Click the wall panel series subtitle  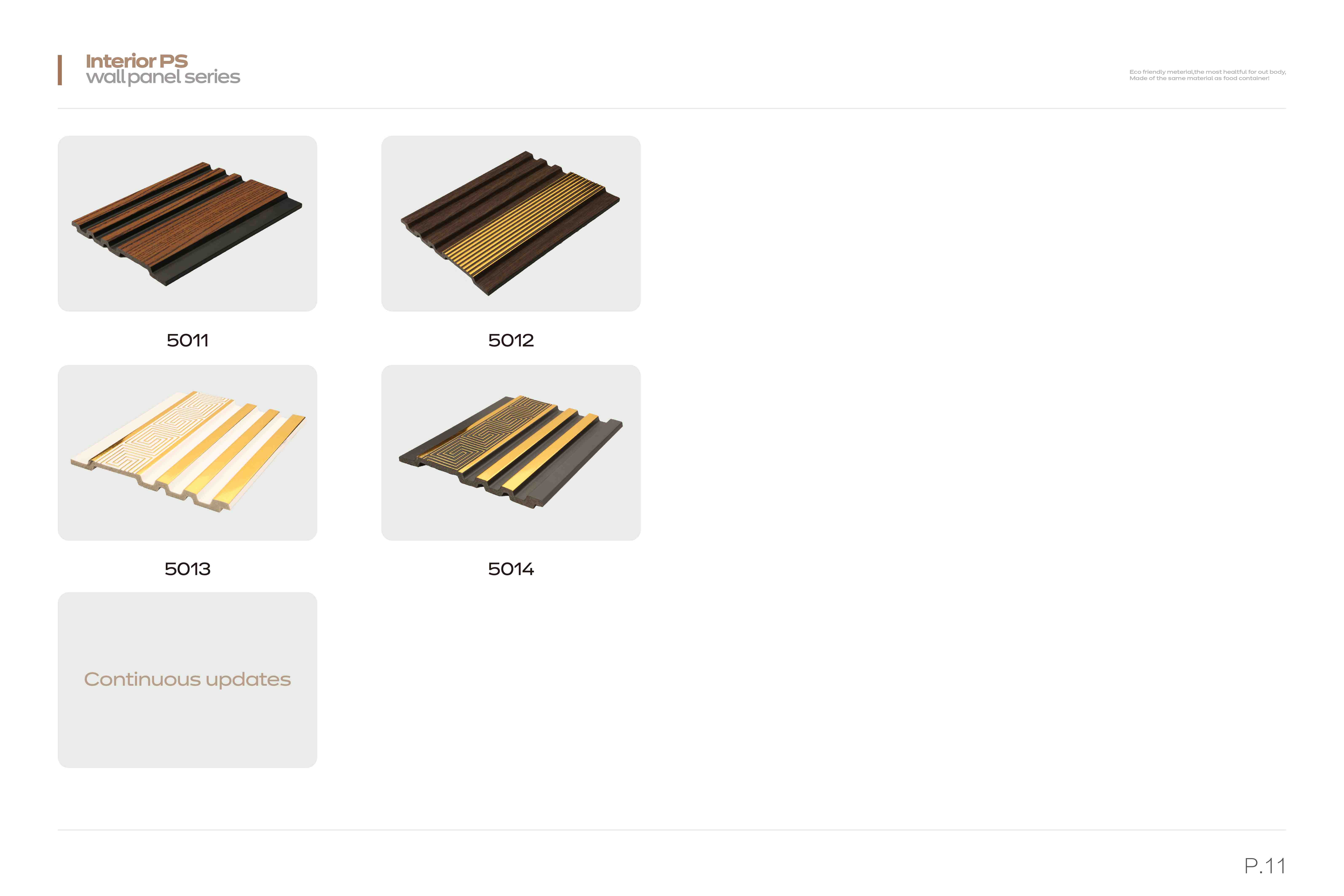[x=163, y=77]
